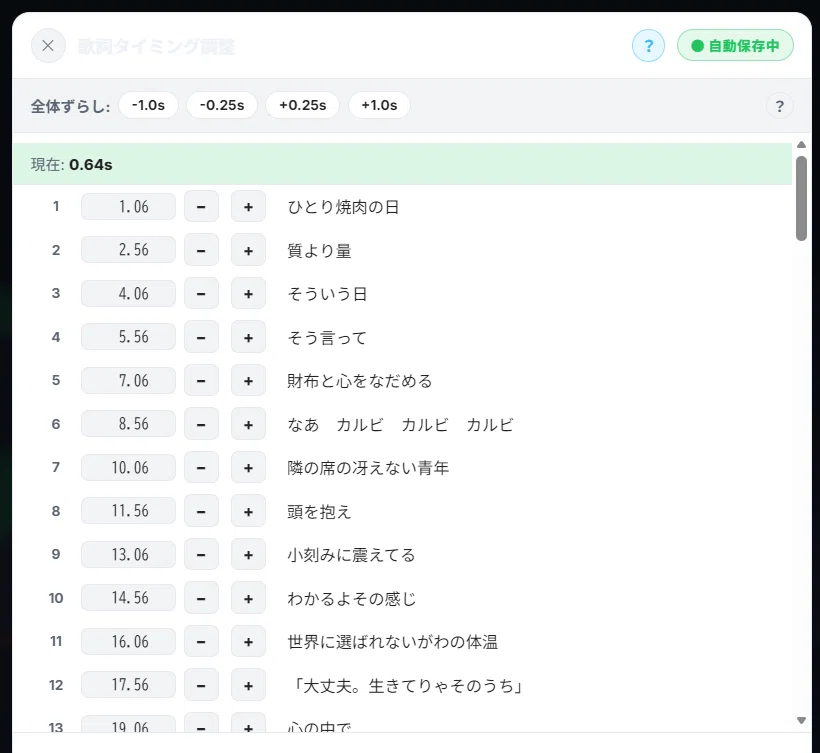
Task: Click the scrollbar down arrow
Action: 801,721
